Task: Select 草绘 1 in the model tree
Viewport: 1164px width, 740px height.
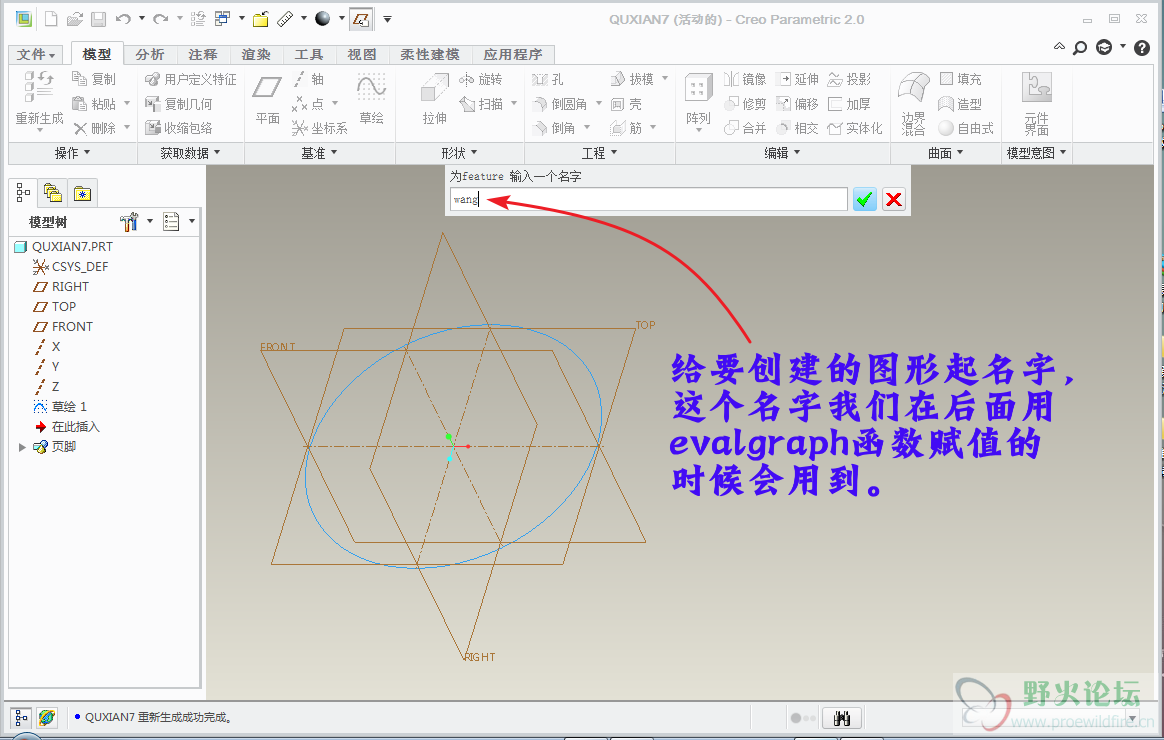Action: pos(60,407)
